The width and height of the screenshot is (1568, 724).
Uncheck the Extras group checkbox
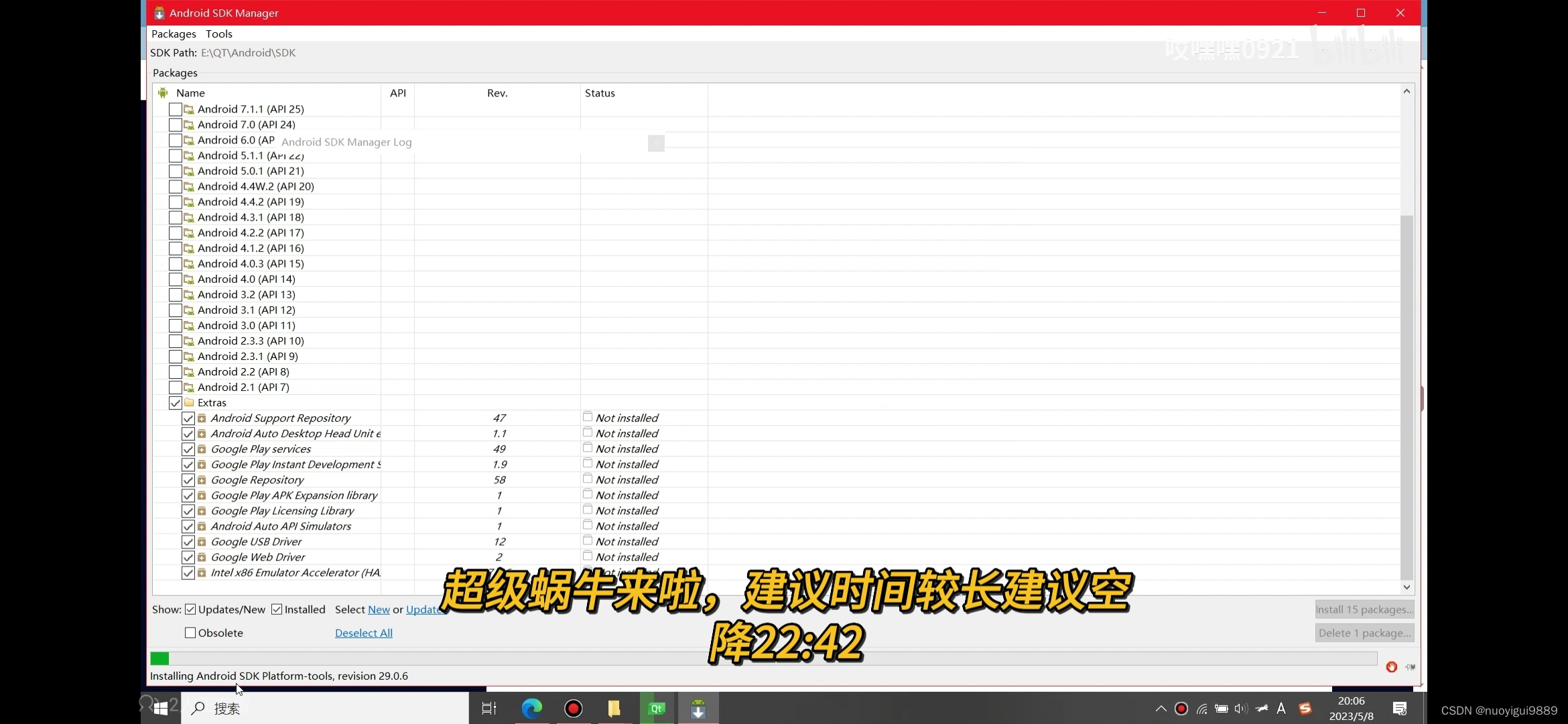[176, 403]
